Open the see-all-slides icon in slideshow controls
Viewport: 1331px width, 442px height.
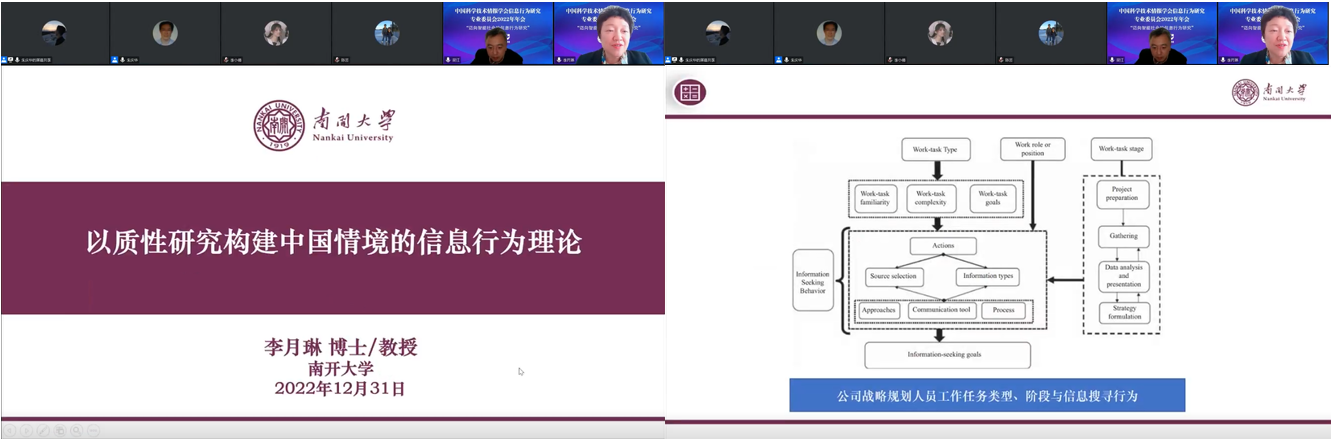[x=60, y=430]
